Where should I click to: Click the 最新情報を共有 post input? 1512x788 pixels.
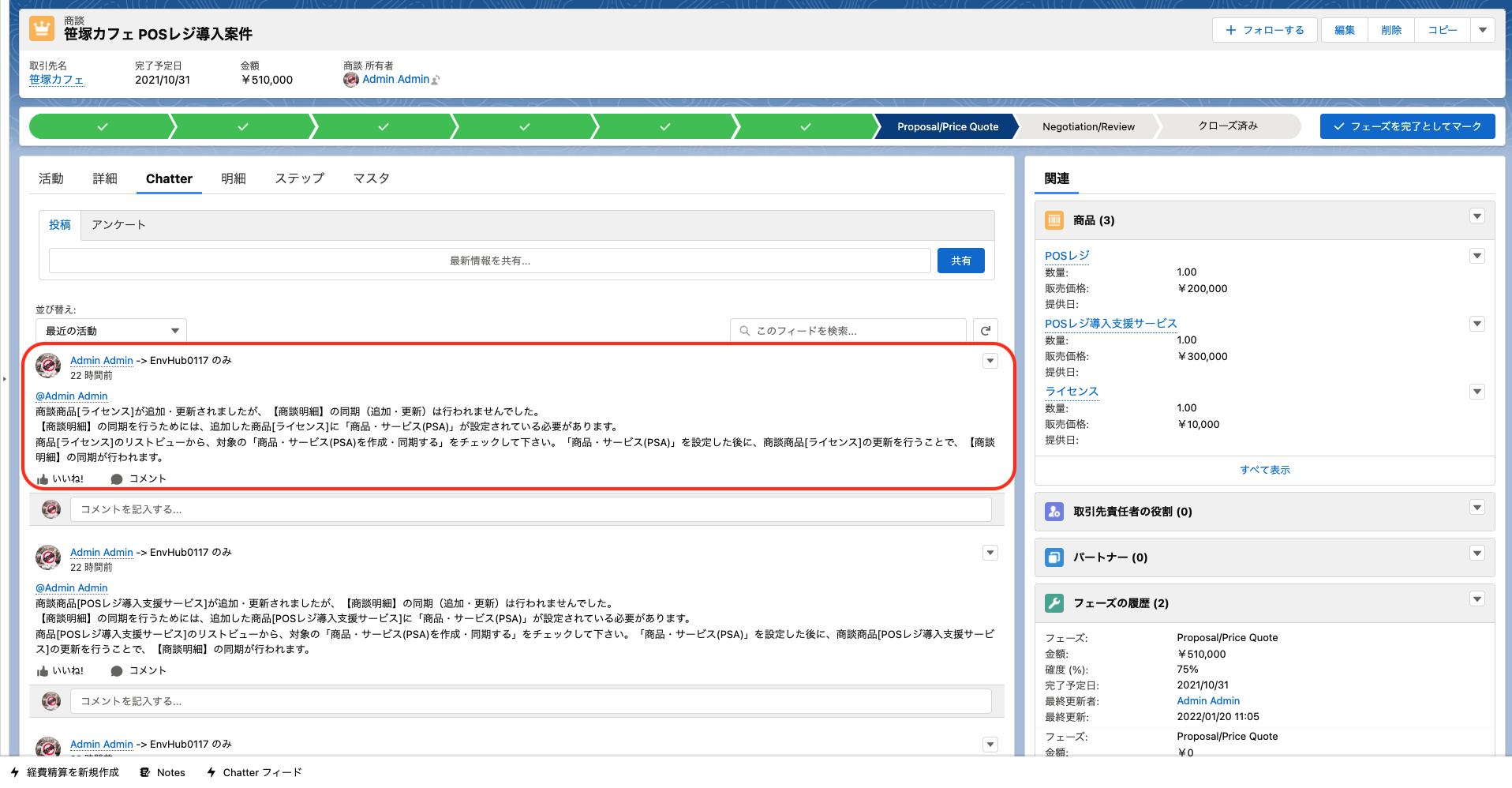coord(490,261)
